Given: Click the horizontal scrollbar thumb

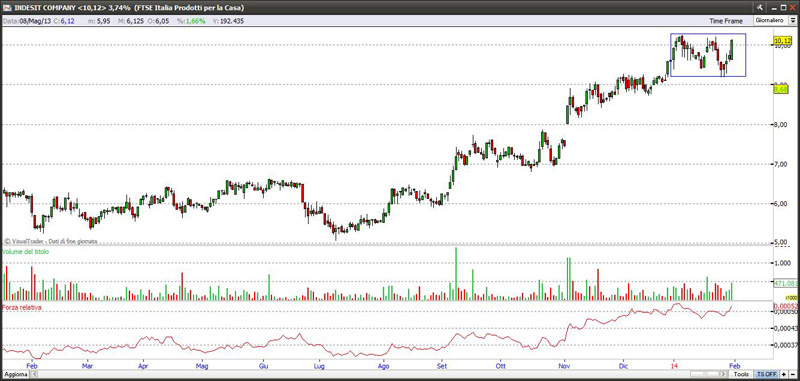Looking at the screenshot, I should point(705,374).
